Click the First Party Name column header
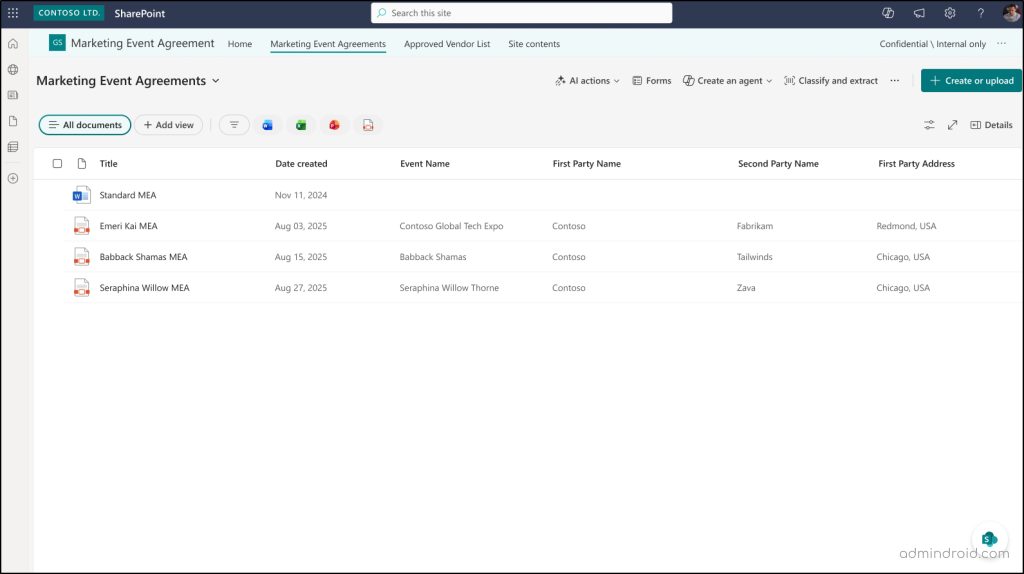1024x574 pixels. coord(586,164)
